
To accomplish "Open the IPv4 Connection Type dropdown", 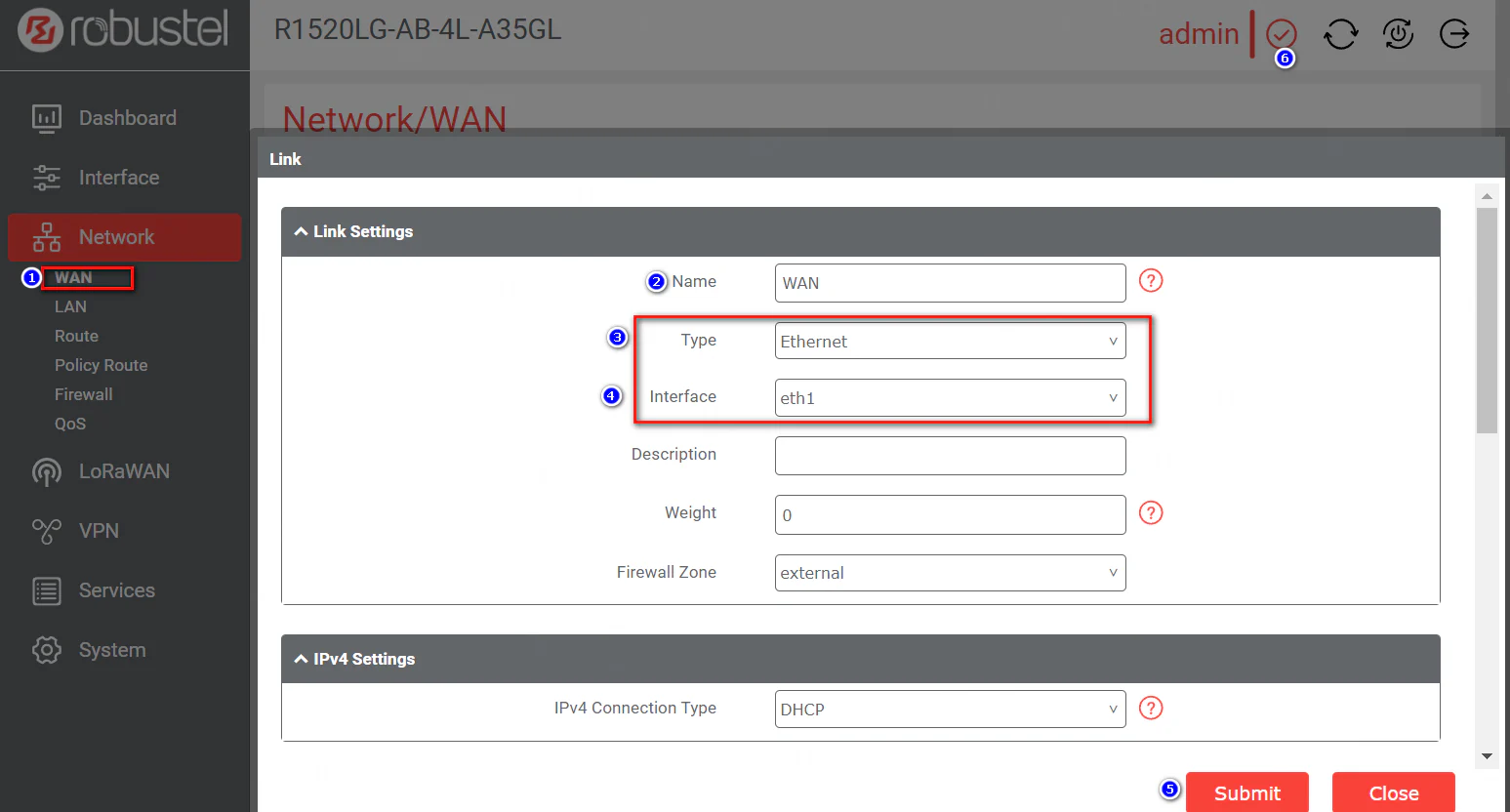I will pos(950,710).
